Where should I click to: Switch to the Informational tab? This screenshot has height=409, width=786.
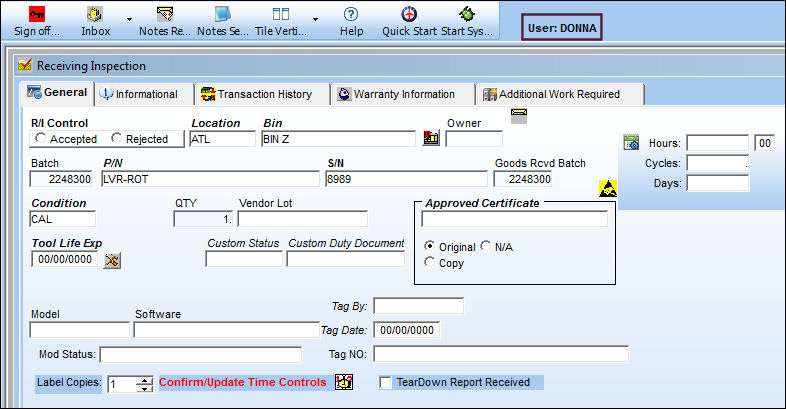(x=144, y=94)
